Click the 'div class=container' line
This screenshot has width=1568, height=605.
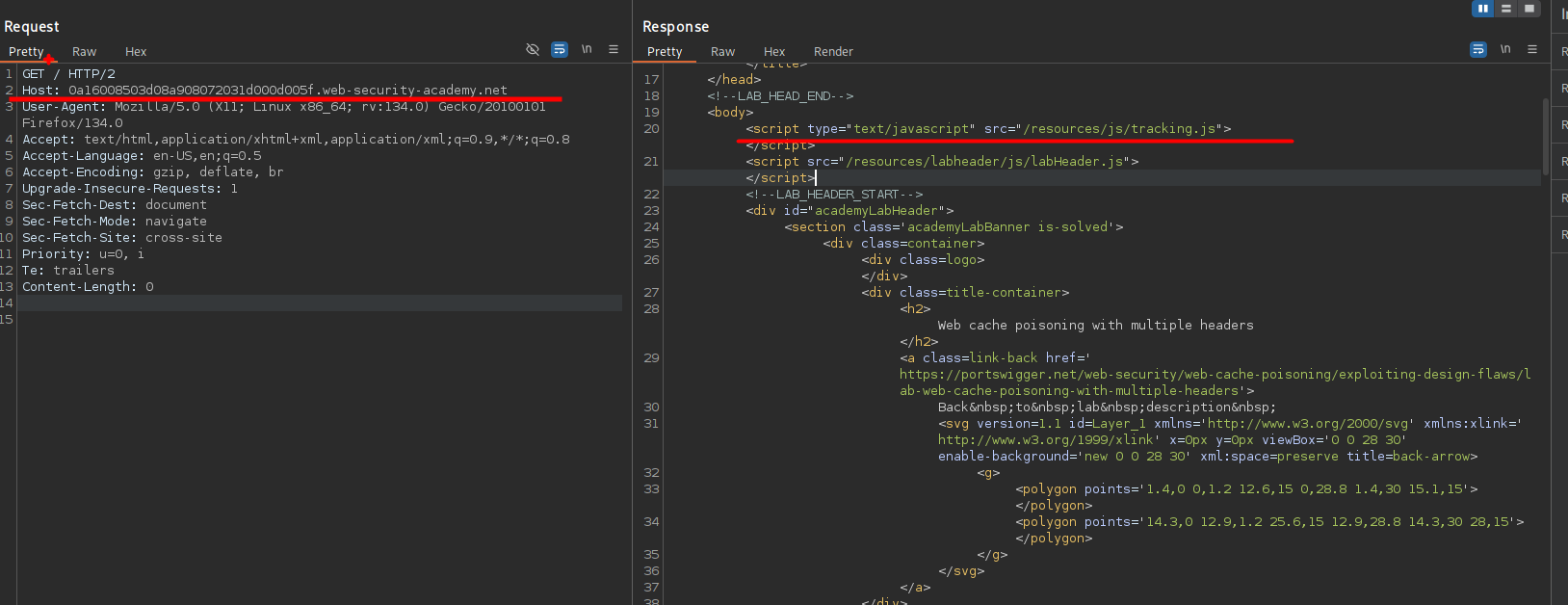click(x=903, y=244)
